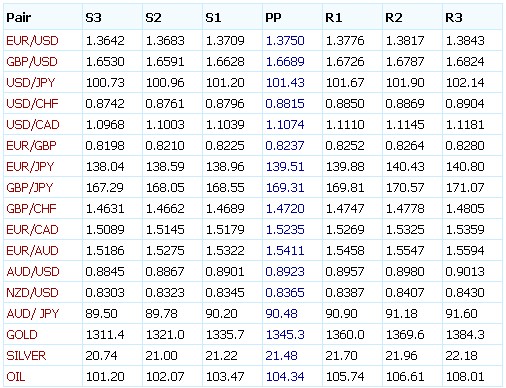Screen dimensions: 506x388
Task: Click EUR/AUD S2 value 1.5275
Action: (x=165, y=251)
